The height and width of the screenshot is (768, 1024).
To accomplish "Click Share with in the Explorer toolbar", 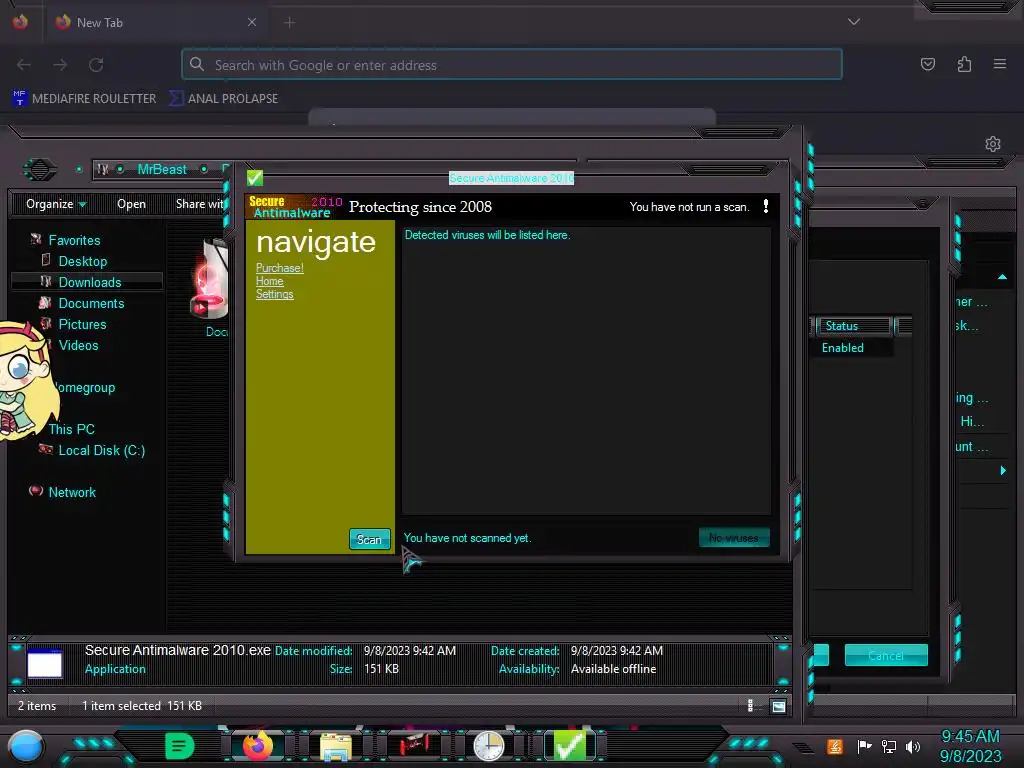I will [199, 204].
